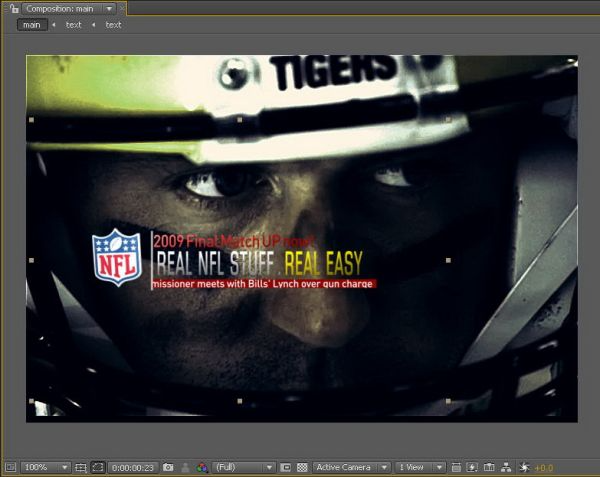Open the Composition: main tab dropdown arrow

[109, 8]
